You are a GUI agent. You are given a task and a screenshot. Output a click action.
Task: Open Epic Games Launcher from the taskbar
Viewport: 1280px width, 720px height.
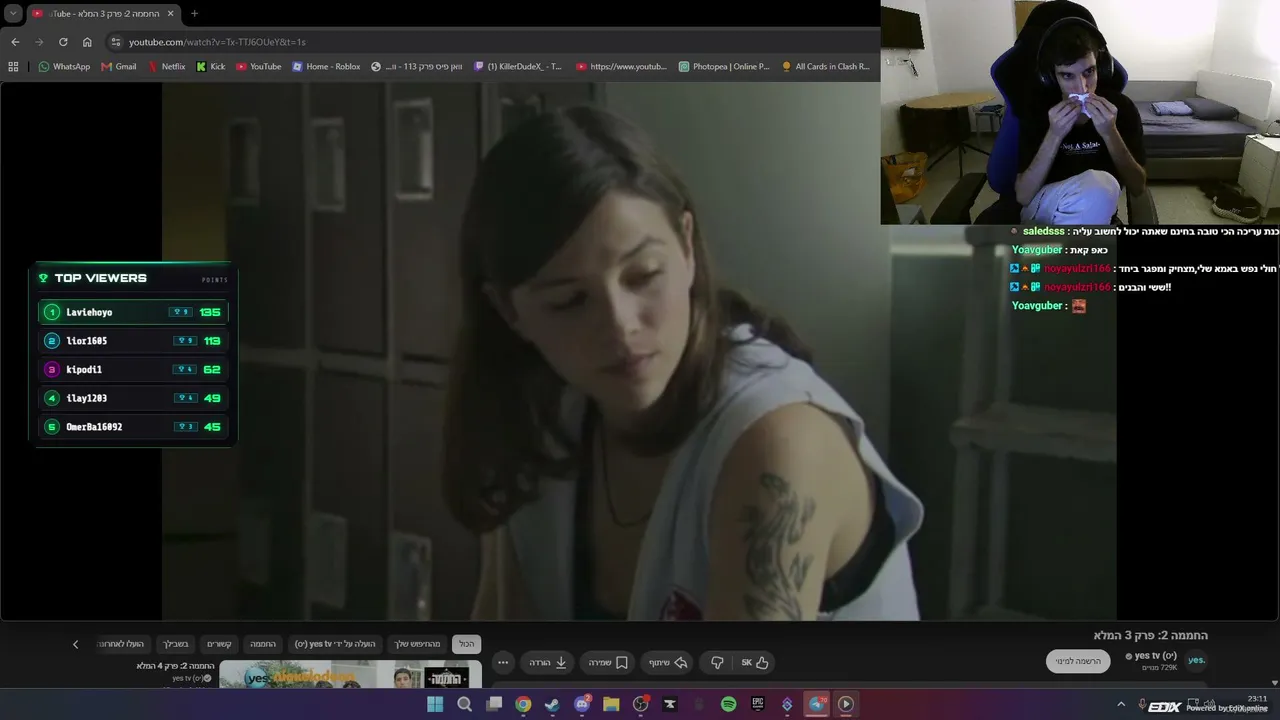[x=758, y=704]
